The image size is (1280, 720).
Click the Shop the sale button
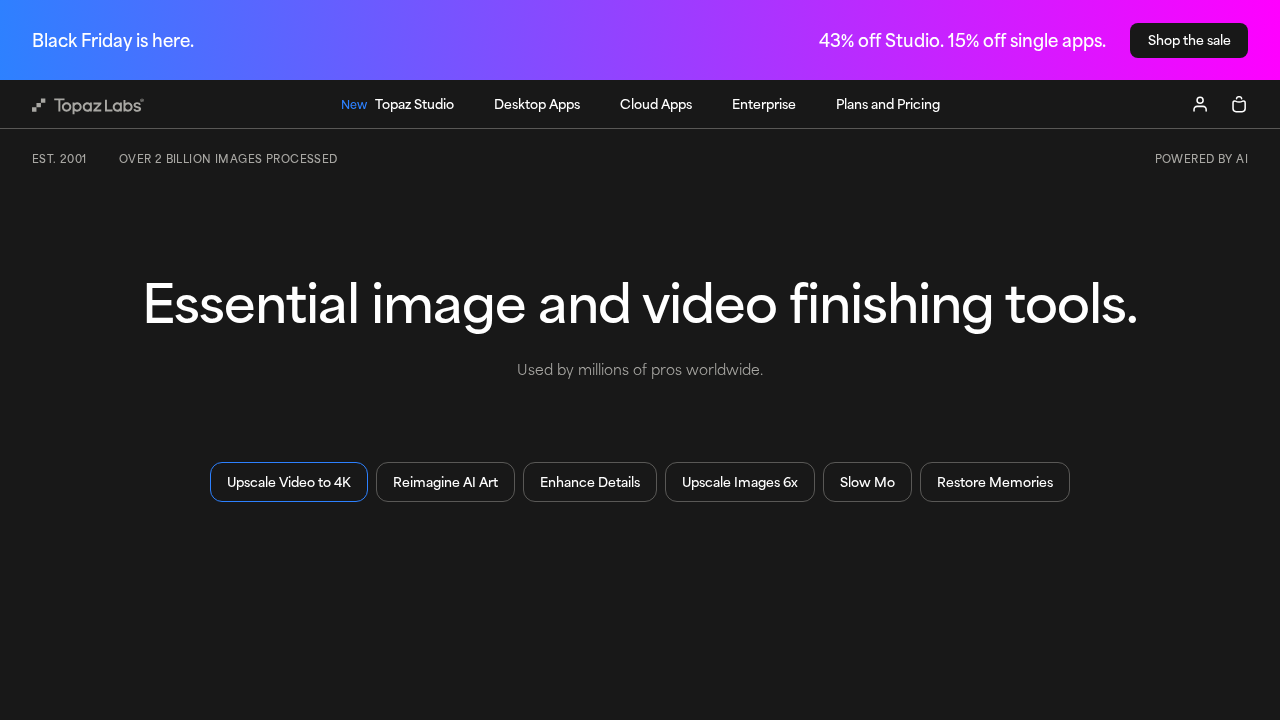pos(1189,40)
